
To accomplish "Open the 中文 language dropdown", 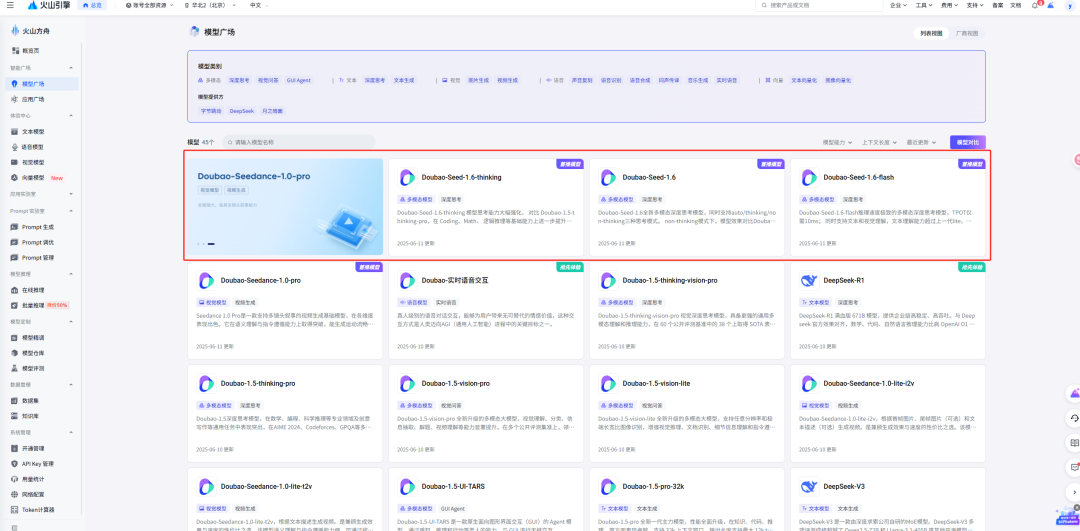I will click(258, 5).
